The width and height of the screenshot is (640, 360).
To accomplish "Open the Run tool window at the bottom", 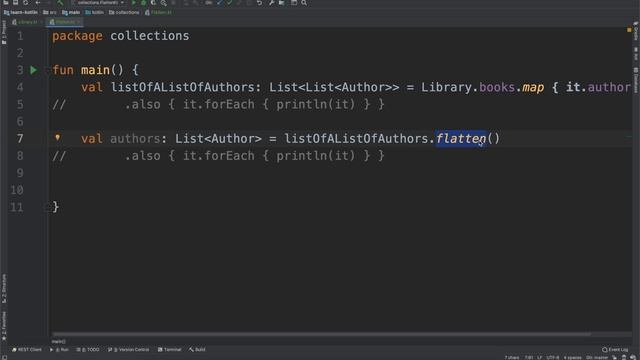I will click(59, 349).
